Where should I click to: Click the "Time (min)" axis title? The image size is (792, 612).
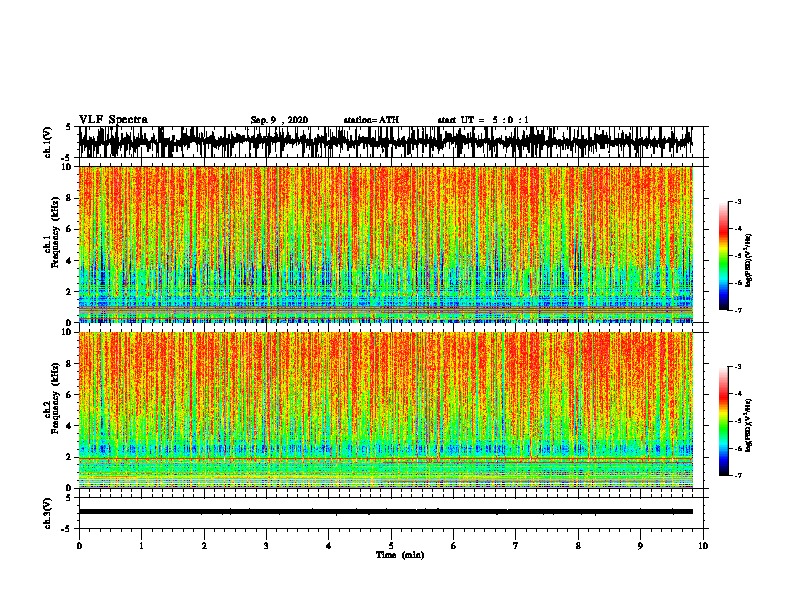coord(400,555)
